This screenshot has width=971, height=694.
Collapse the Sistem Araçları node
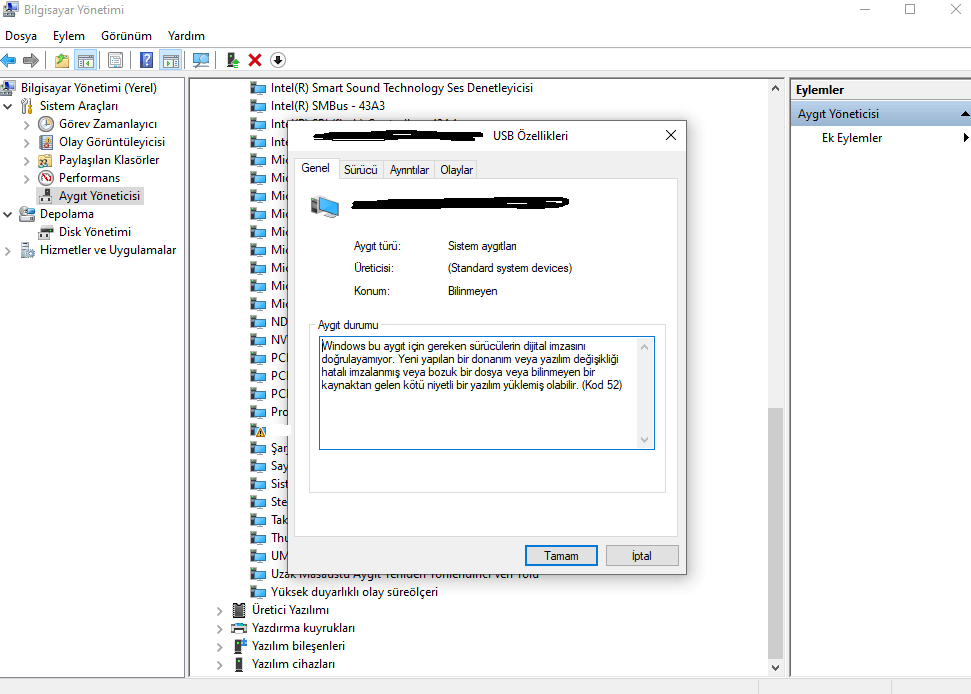coord(7,106)
